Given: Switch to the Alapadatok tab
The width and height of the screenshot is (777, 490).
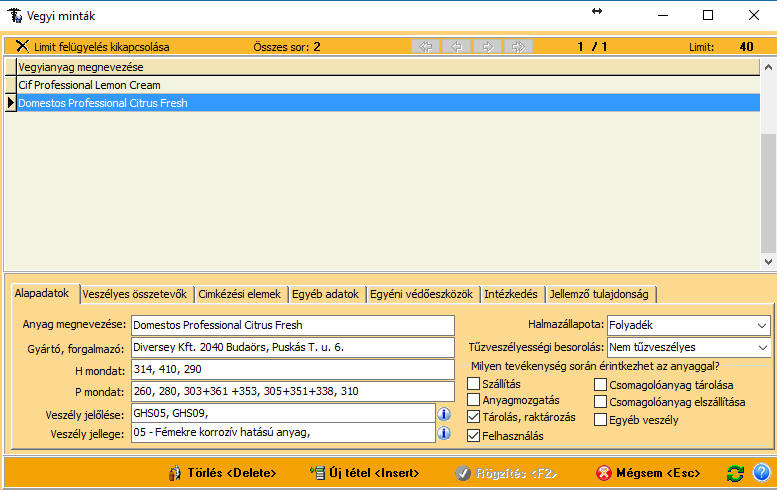Looking at the screenshot, I should tap(42, 293).
